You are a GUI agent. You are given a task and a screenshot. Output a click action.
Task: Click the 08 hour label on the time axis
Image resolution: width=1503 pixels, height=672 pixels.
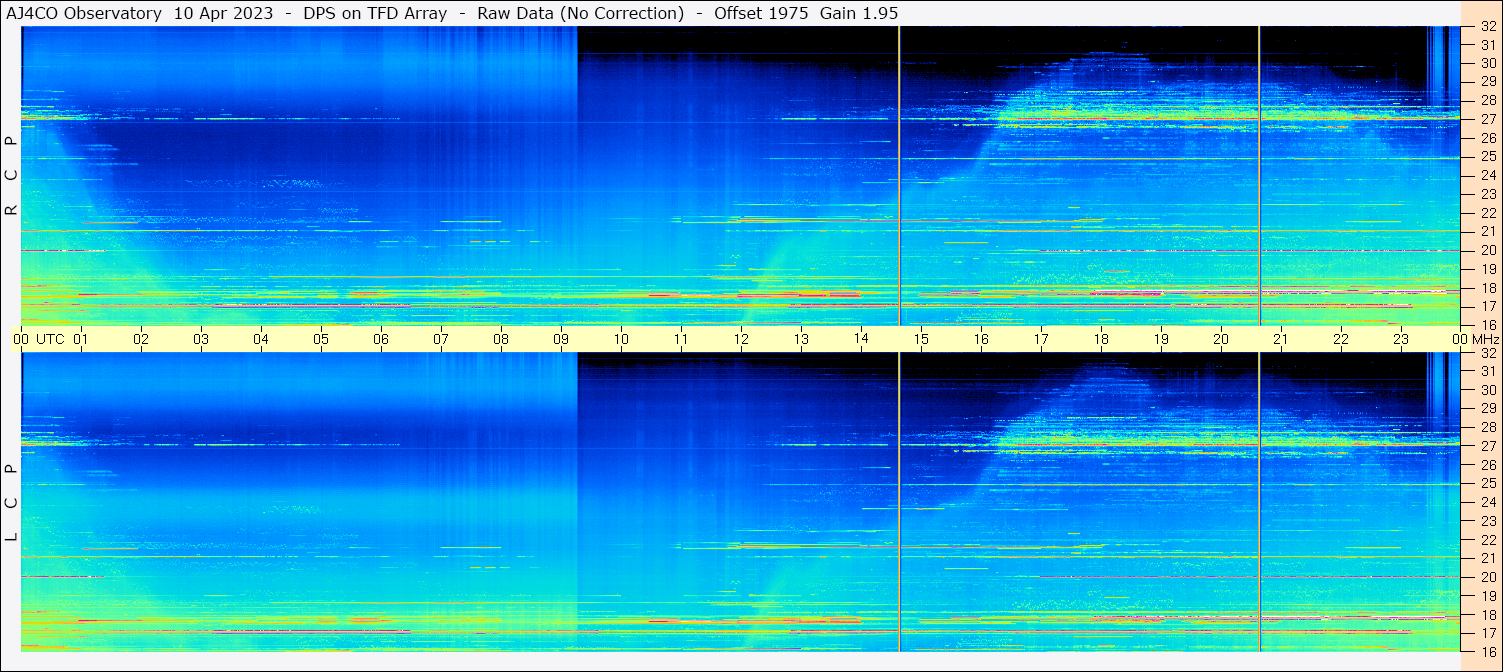coord(501,339)
